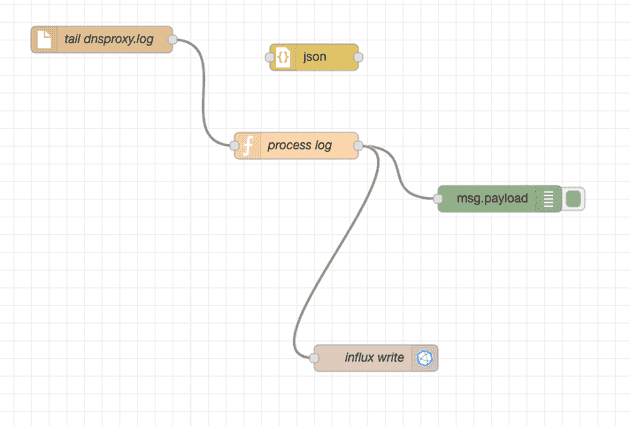
Task: Click the input port of process log node
Action: [x=234, y=145]
